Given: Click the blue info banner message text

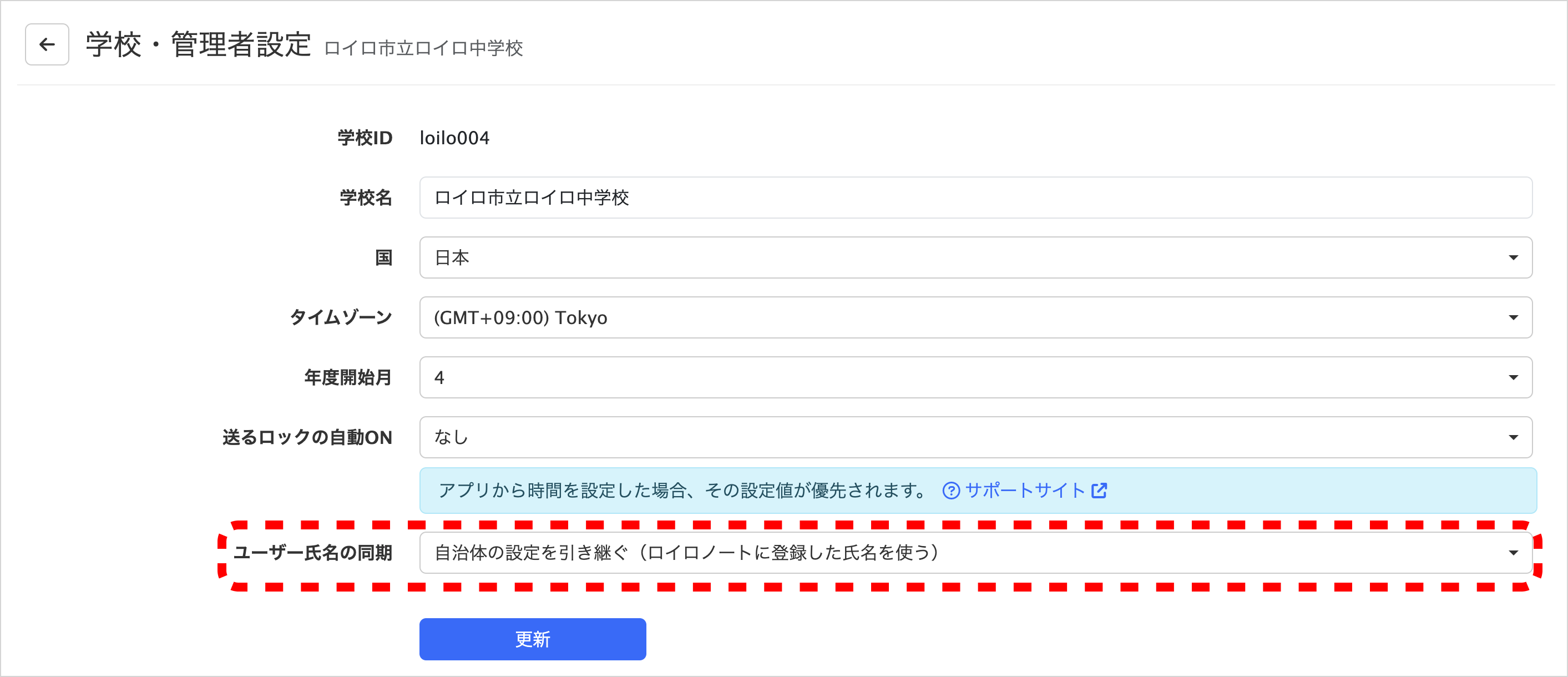Looking at the screenshot, I should [682, 491].
